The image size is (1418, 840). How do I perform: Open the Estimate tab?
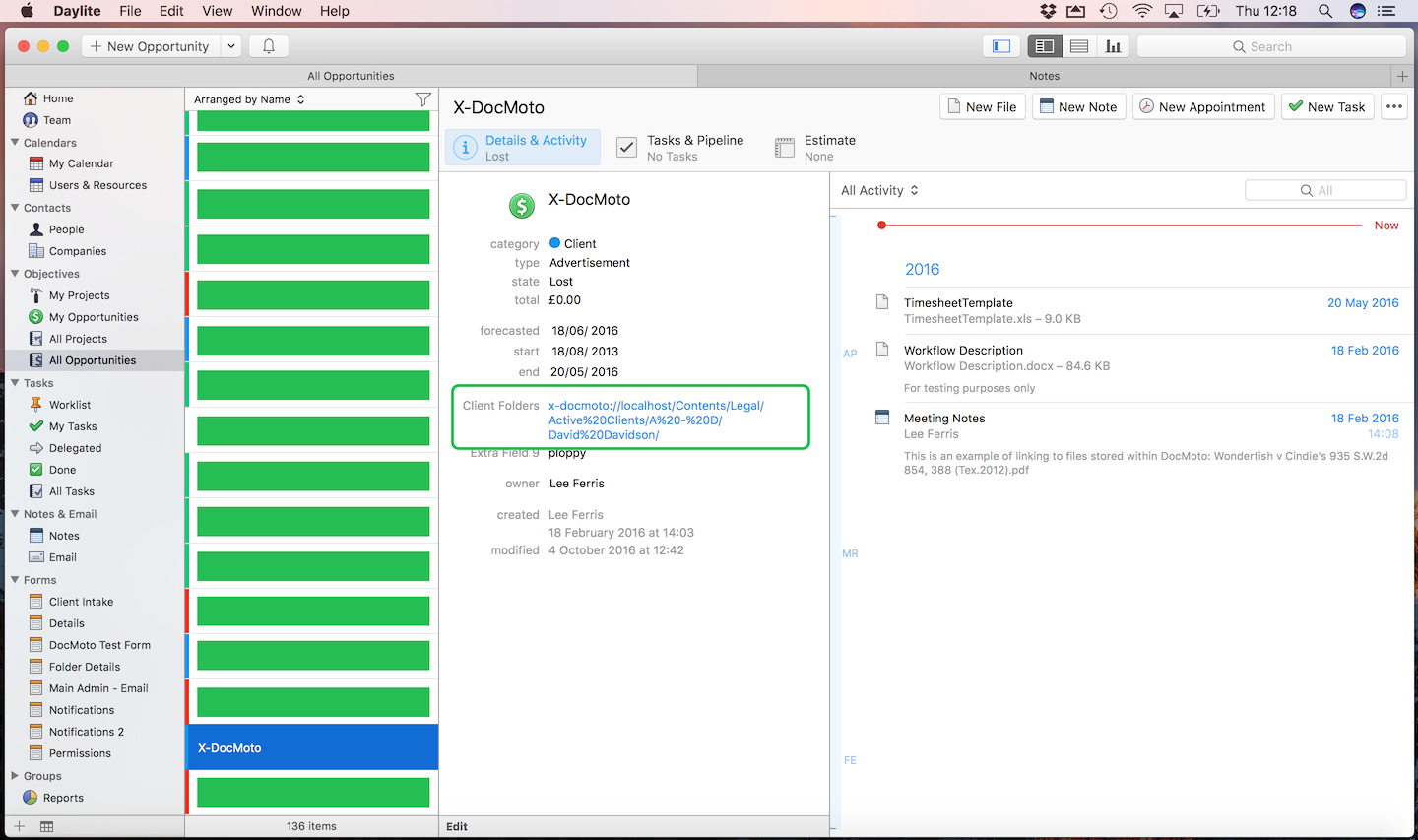[816, 148]
